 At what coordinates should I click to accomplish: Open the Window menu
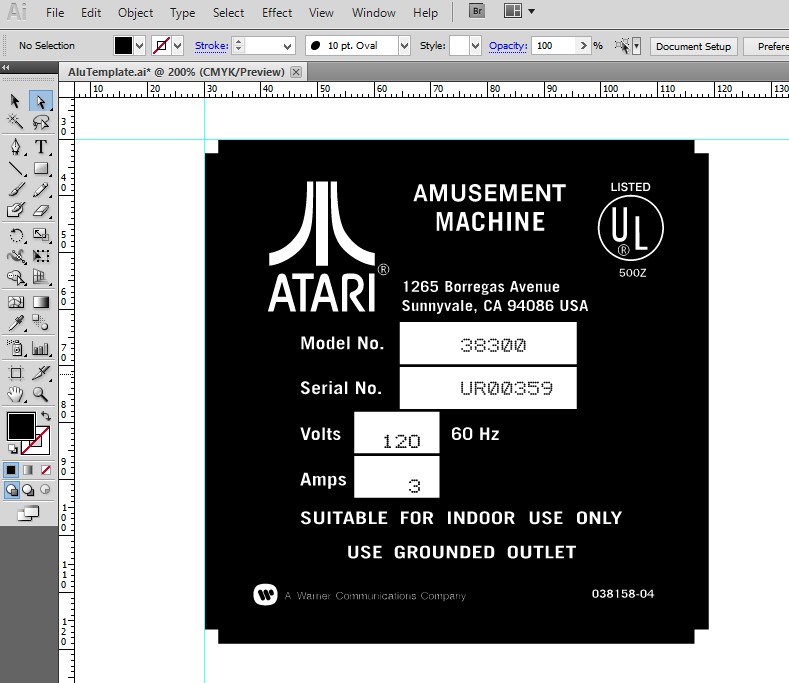373,13
